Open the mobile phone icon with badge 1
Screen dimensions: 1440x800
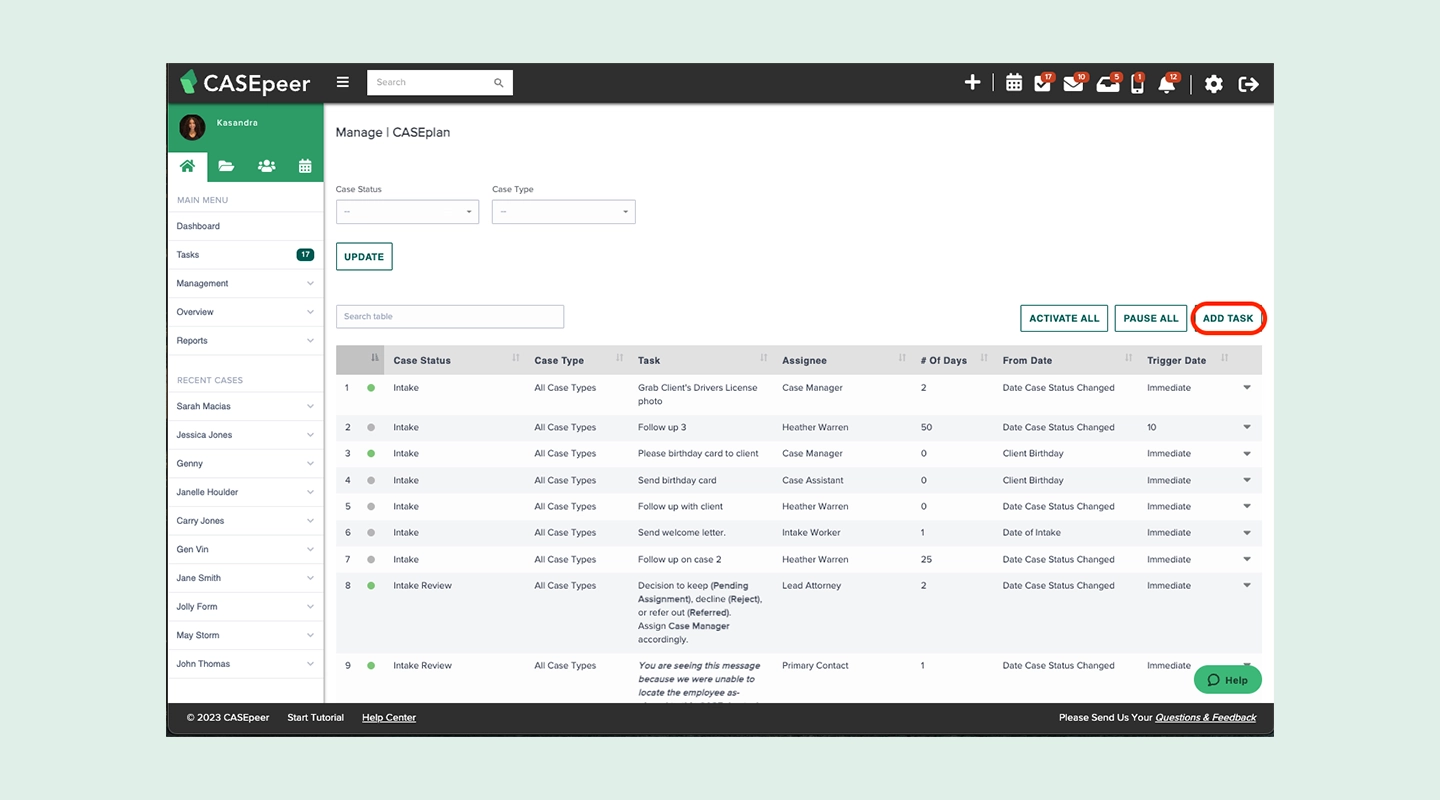(1137, 84)
